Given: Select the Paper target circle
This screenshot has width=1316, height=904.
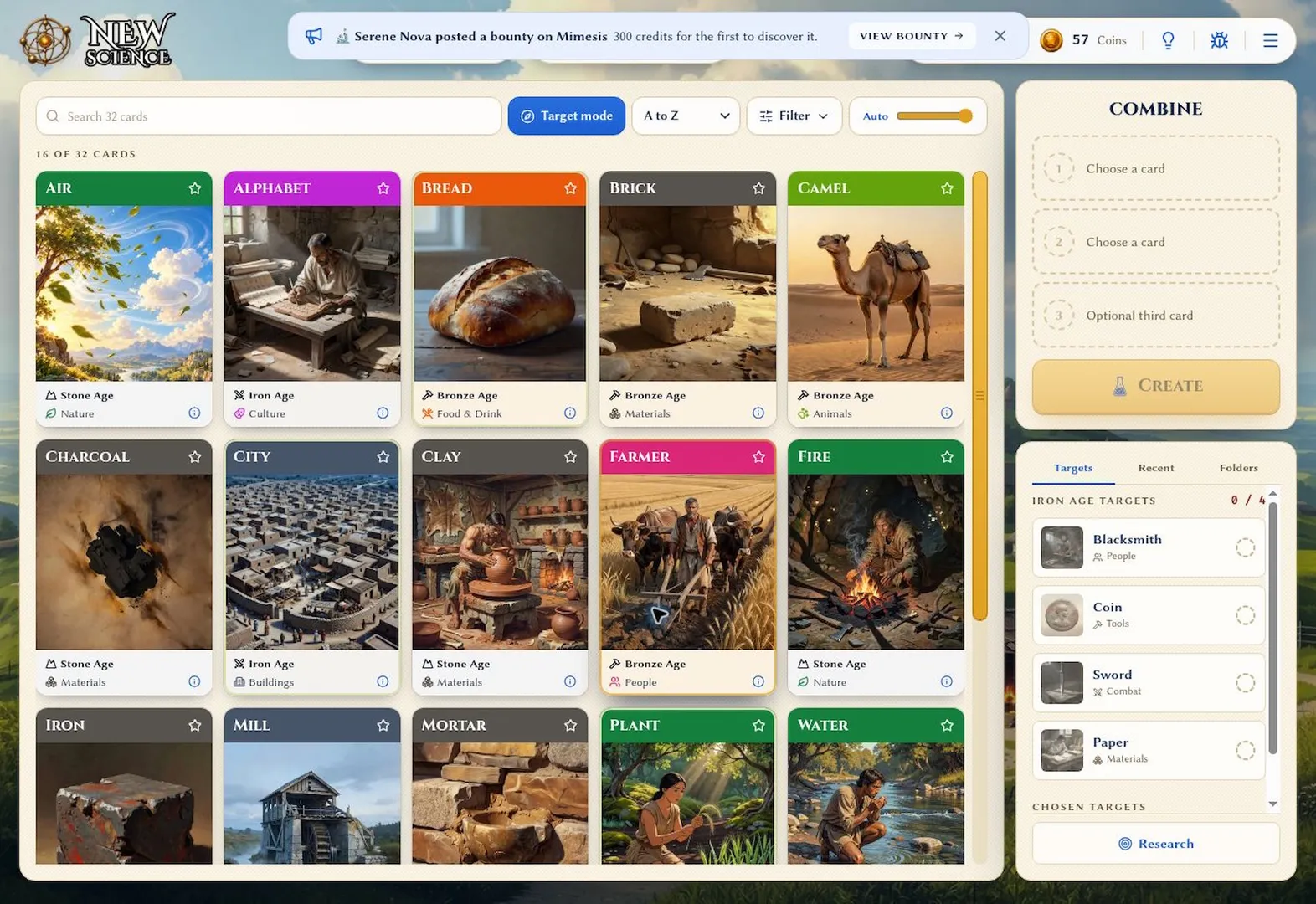Looking at the screenshot, I should tap(1246, 751).
